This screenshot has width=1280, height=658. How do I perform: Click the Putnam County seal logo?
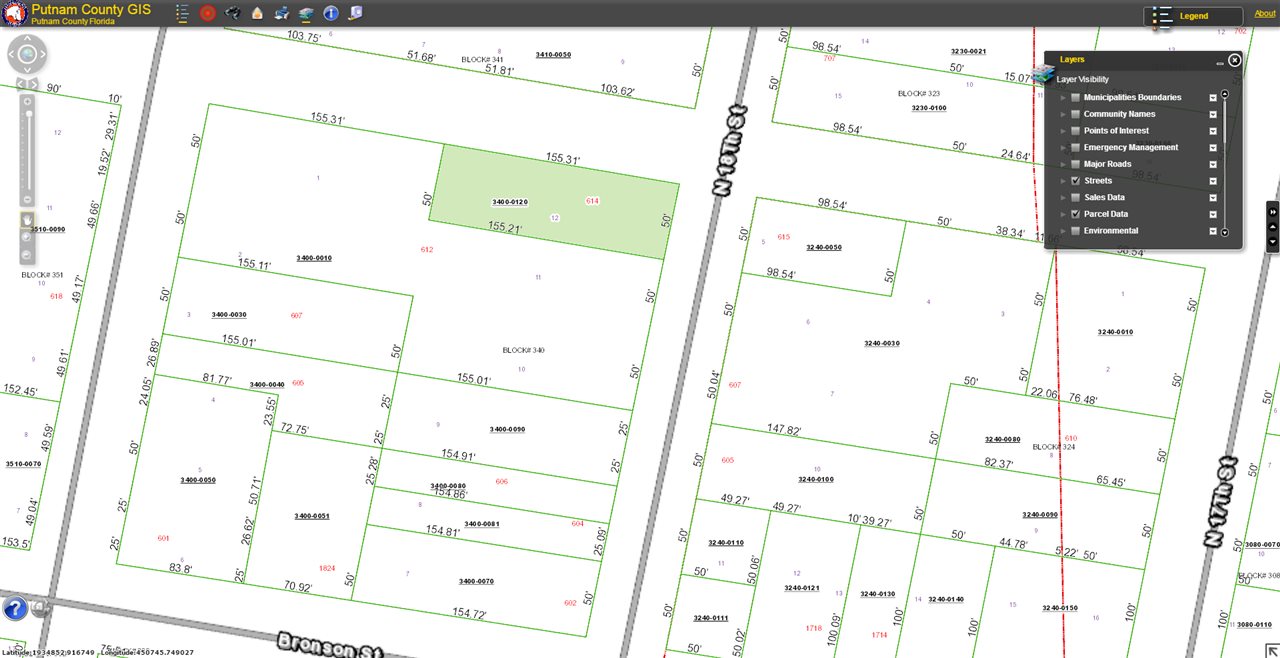tap(14, 13)
